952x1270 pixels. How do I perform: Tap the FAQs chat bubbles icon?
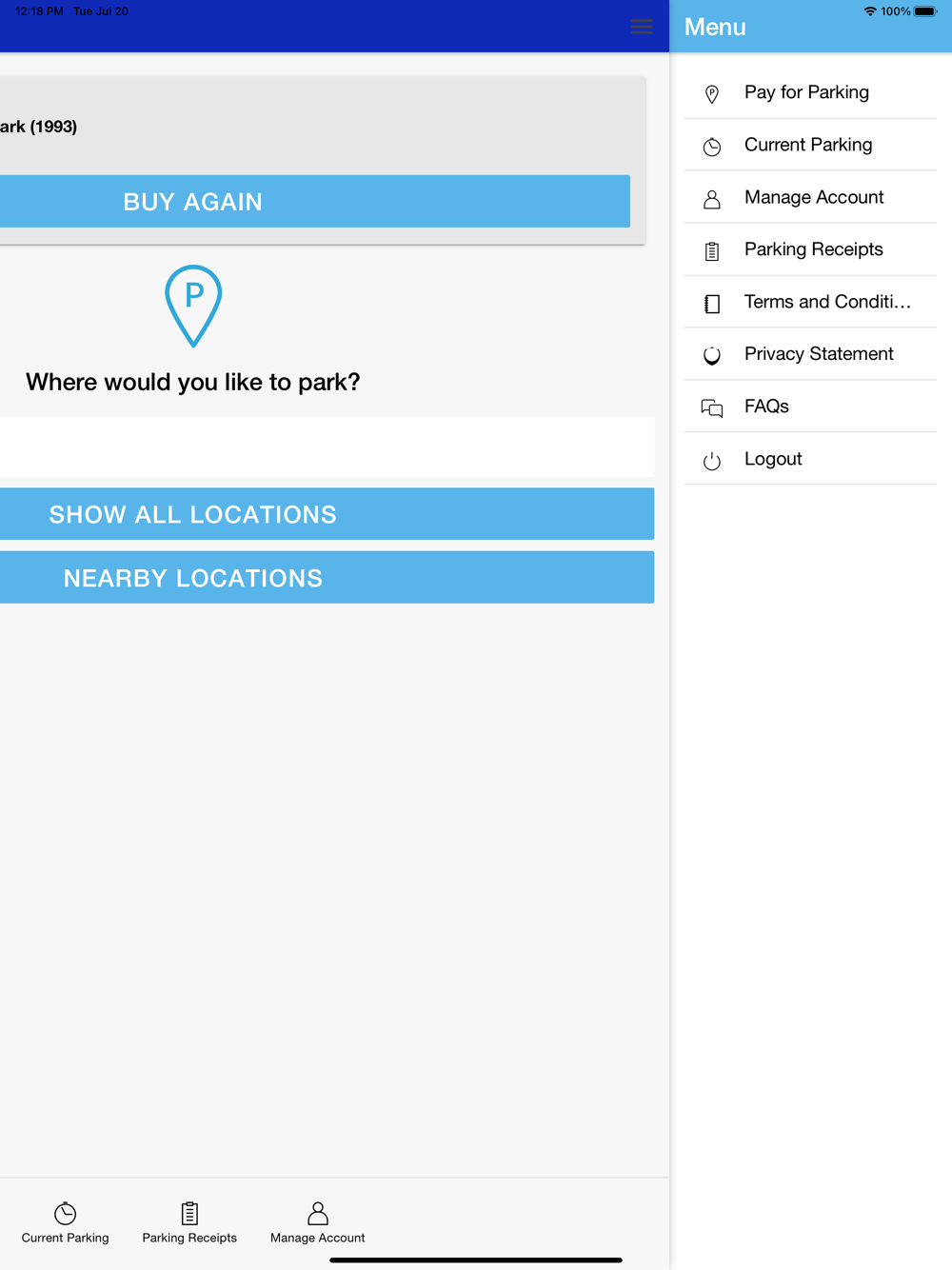[x=712, y=407]
